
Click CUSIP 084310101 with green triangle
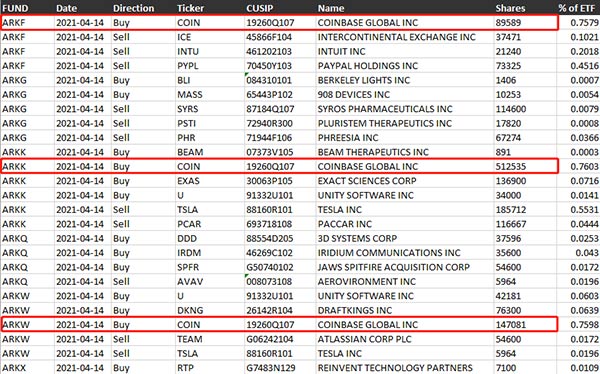[280, 80]
